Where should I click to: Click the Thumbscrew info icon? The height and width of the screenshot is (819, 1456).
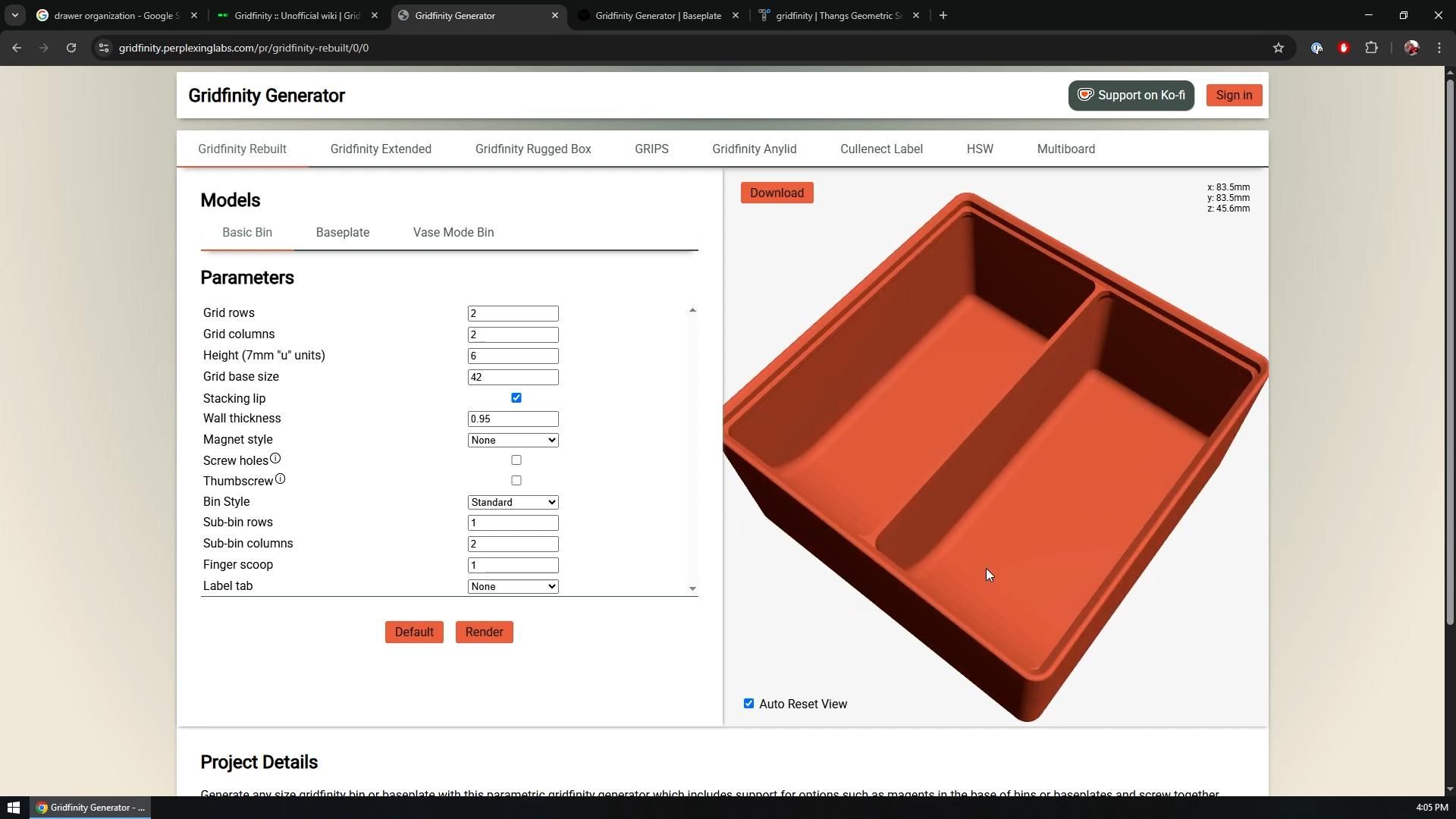(x=280, y=479)
